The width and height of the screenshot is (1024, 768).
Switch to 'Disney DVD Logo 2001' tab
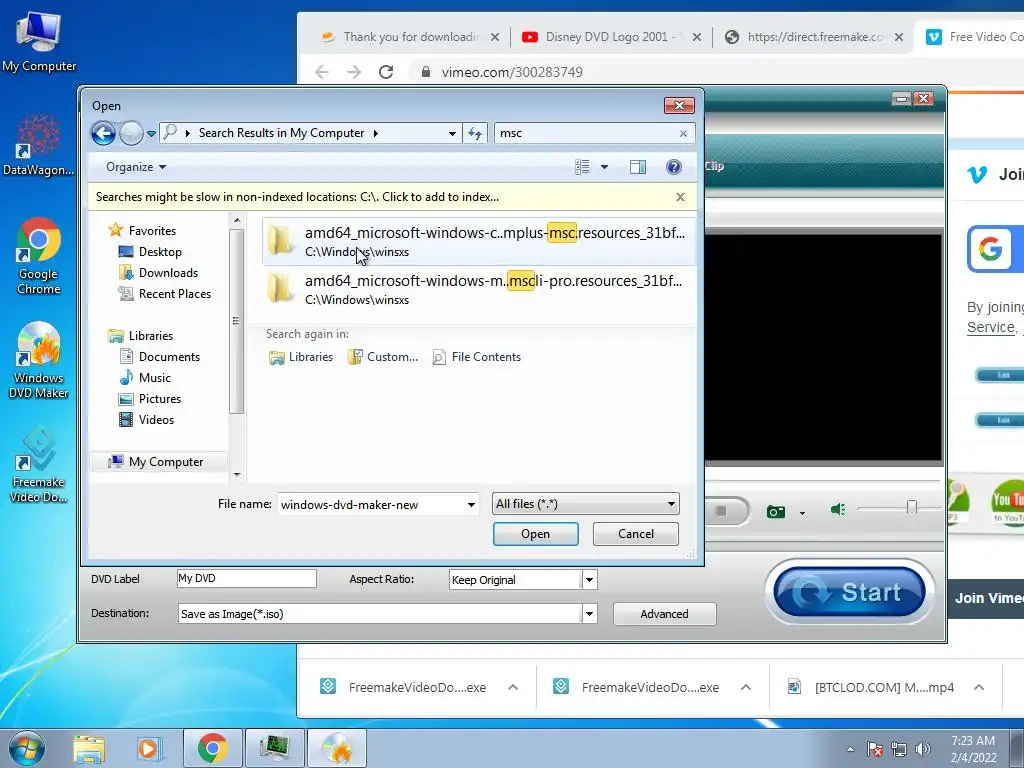click(611, 37)
